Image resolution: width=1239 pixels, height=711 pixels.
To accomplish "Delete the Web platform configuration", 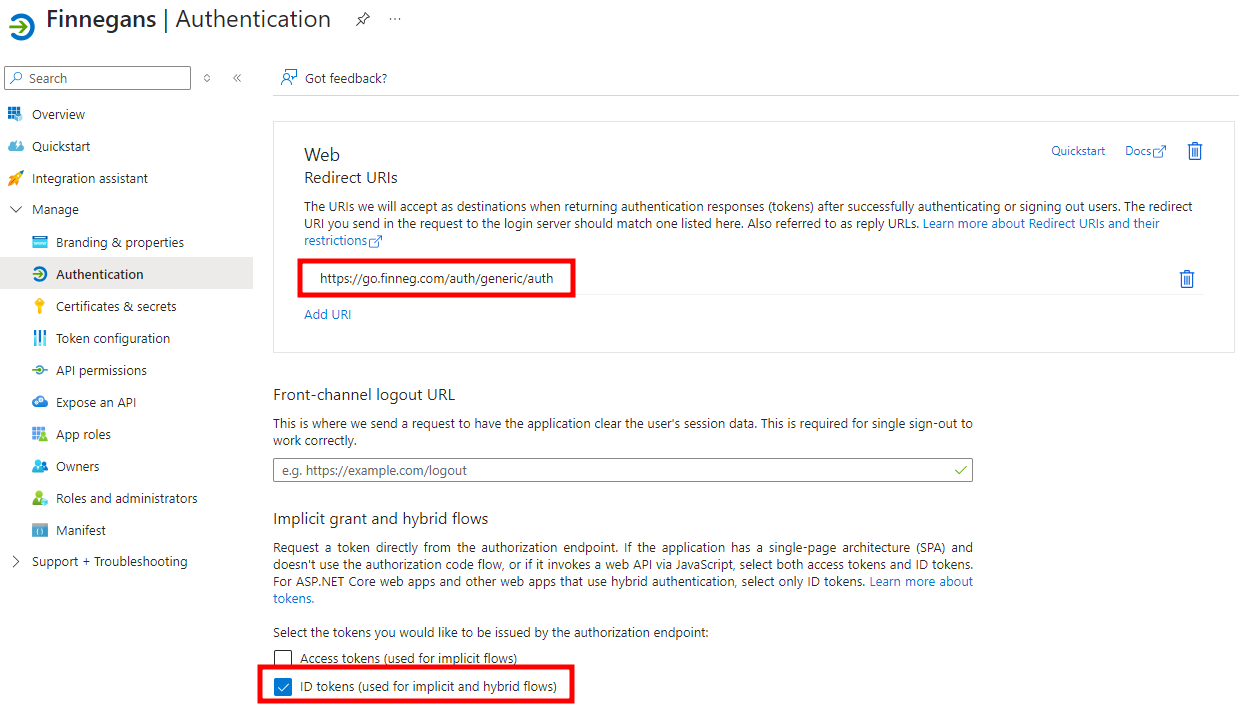I will point(1194,151).
